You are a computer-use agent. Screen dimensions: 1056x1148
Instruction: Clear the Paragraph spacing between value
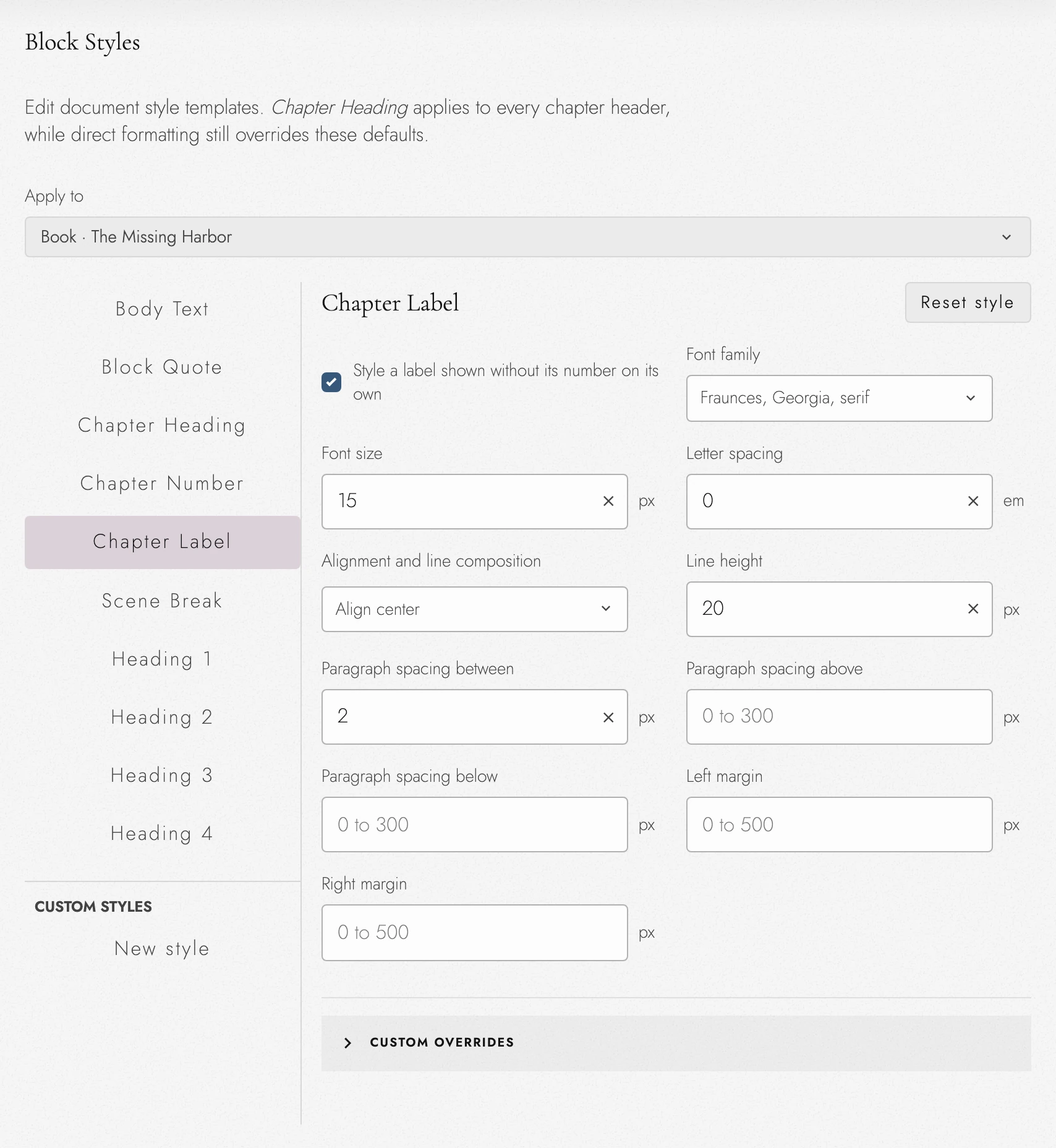(x=608, y=717)
